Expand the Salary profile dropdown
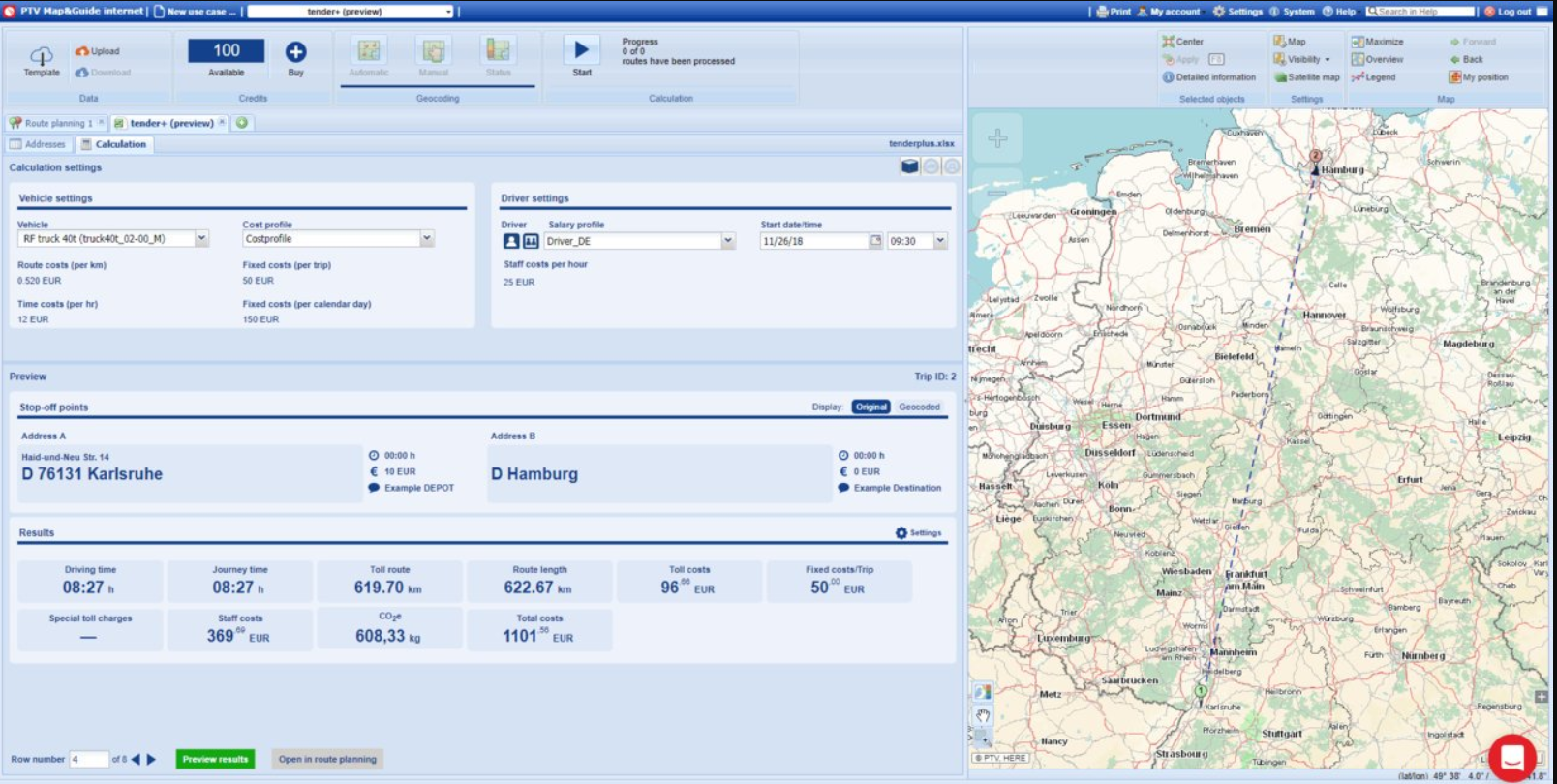The height and width of the screenshot is (784, 1557). coord(728,241)
